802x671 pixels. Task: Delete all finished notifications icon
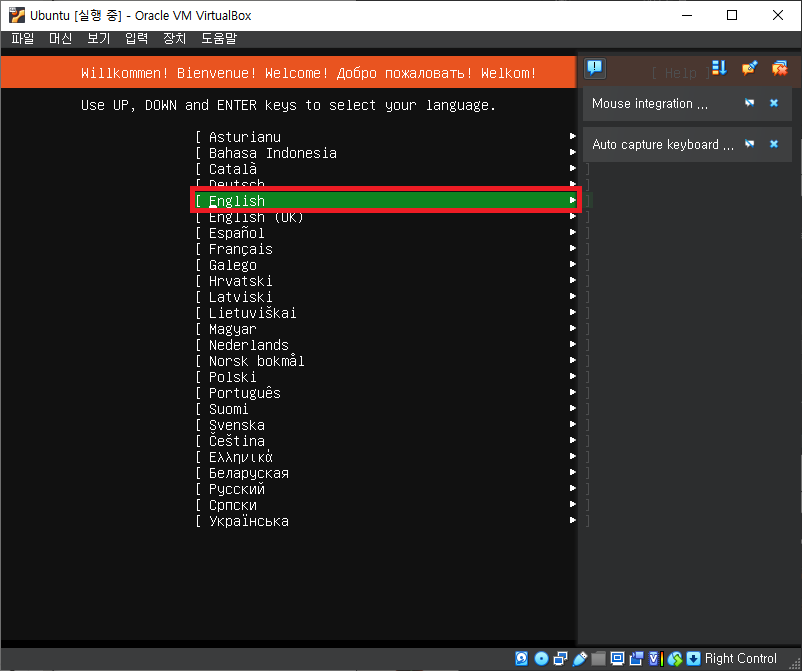(779, 68)
